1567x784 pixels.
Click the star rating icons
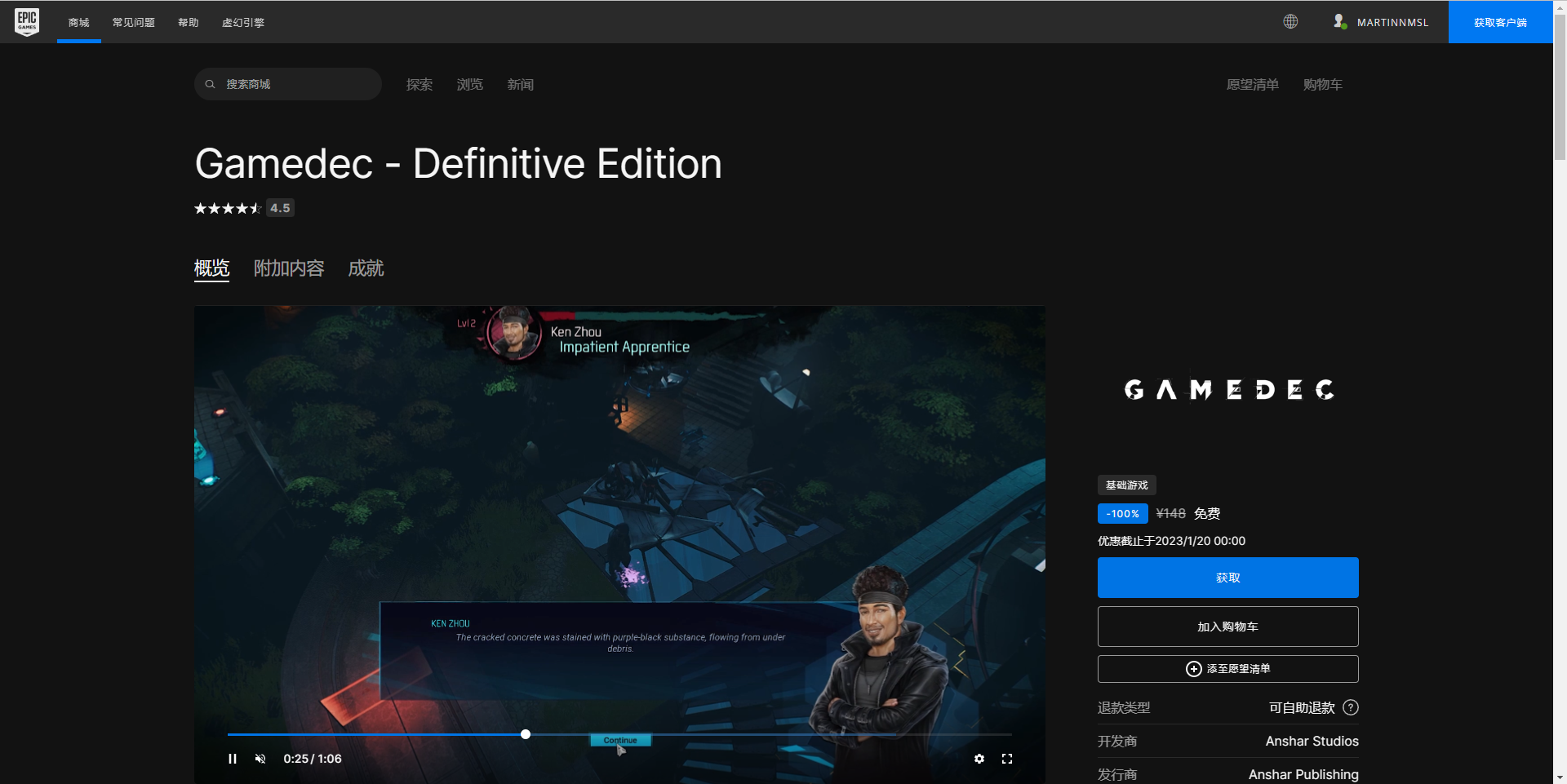point(228,208)
